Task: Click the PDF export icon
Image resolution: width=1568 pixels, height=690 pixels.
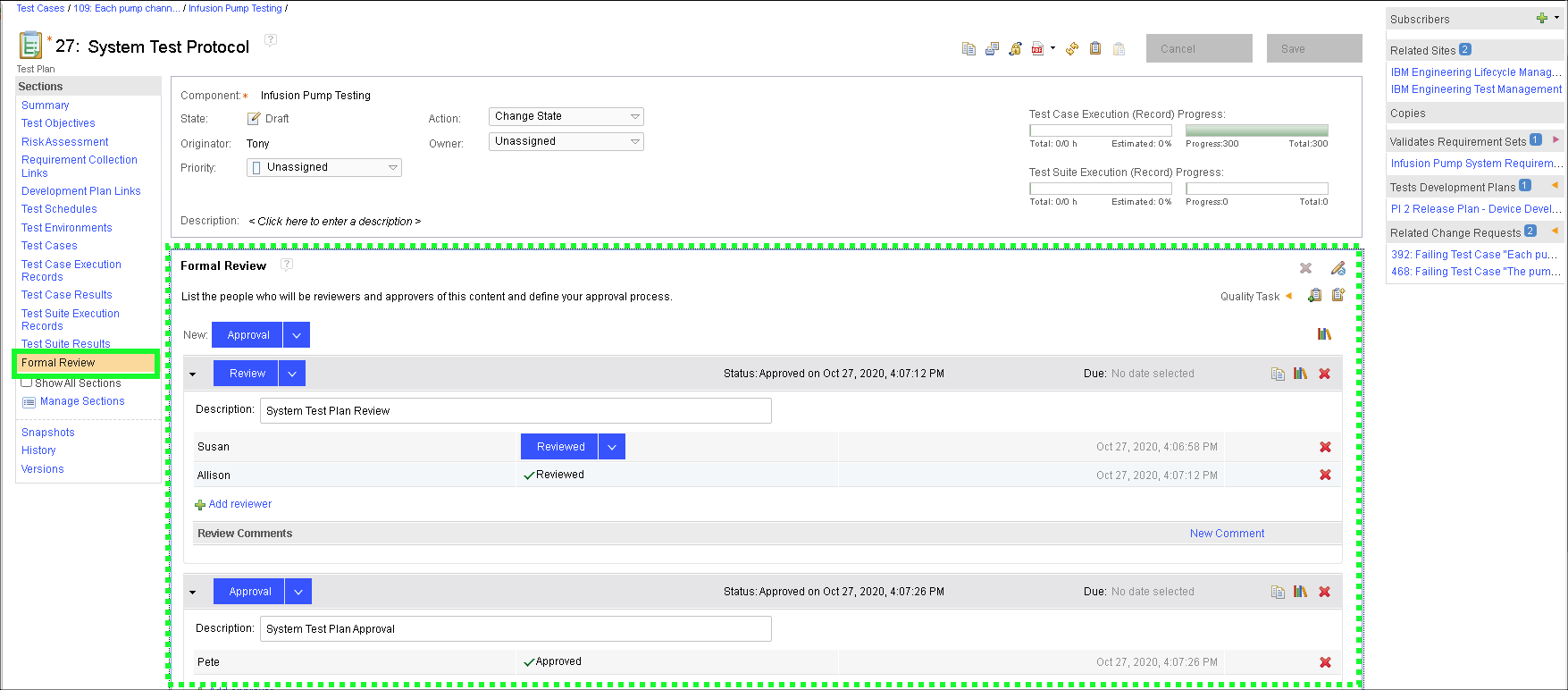Action: 1037,49
